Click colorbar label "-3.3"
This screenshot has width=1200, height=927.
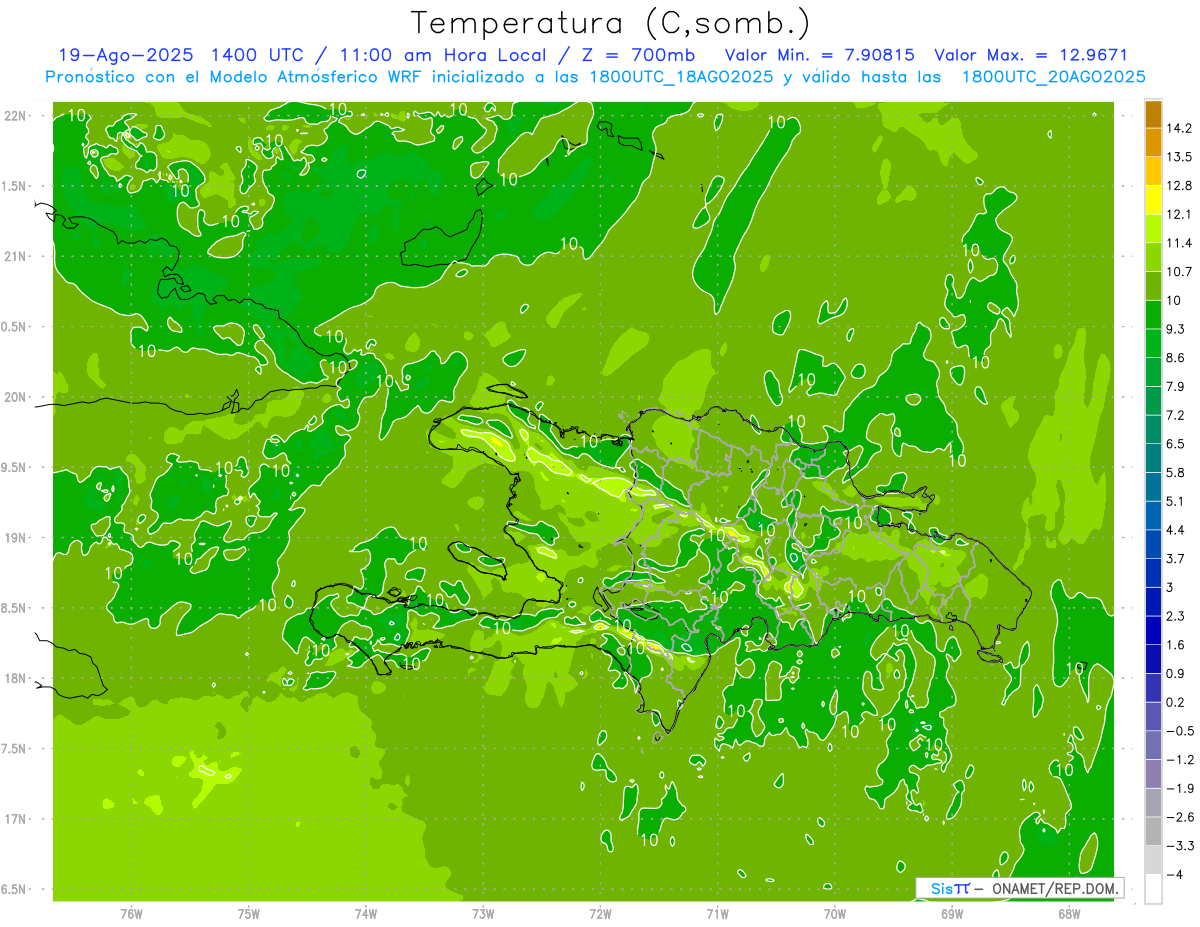point(1180,846)
